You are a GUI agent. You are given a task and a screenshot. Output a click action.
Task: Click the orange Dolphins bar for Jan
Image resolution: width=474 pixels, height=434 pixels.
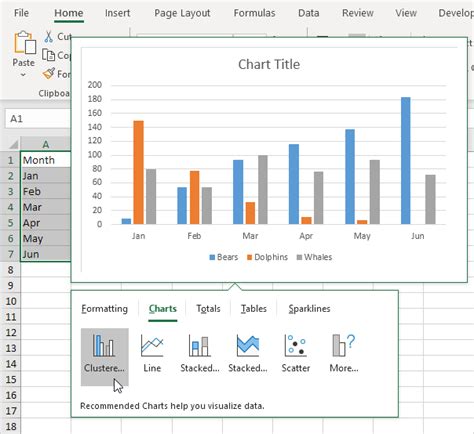tap(138, 172)
